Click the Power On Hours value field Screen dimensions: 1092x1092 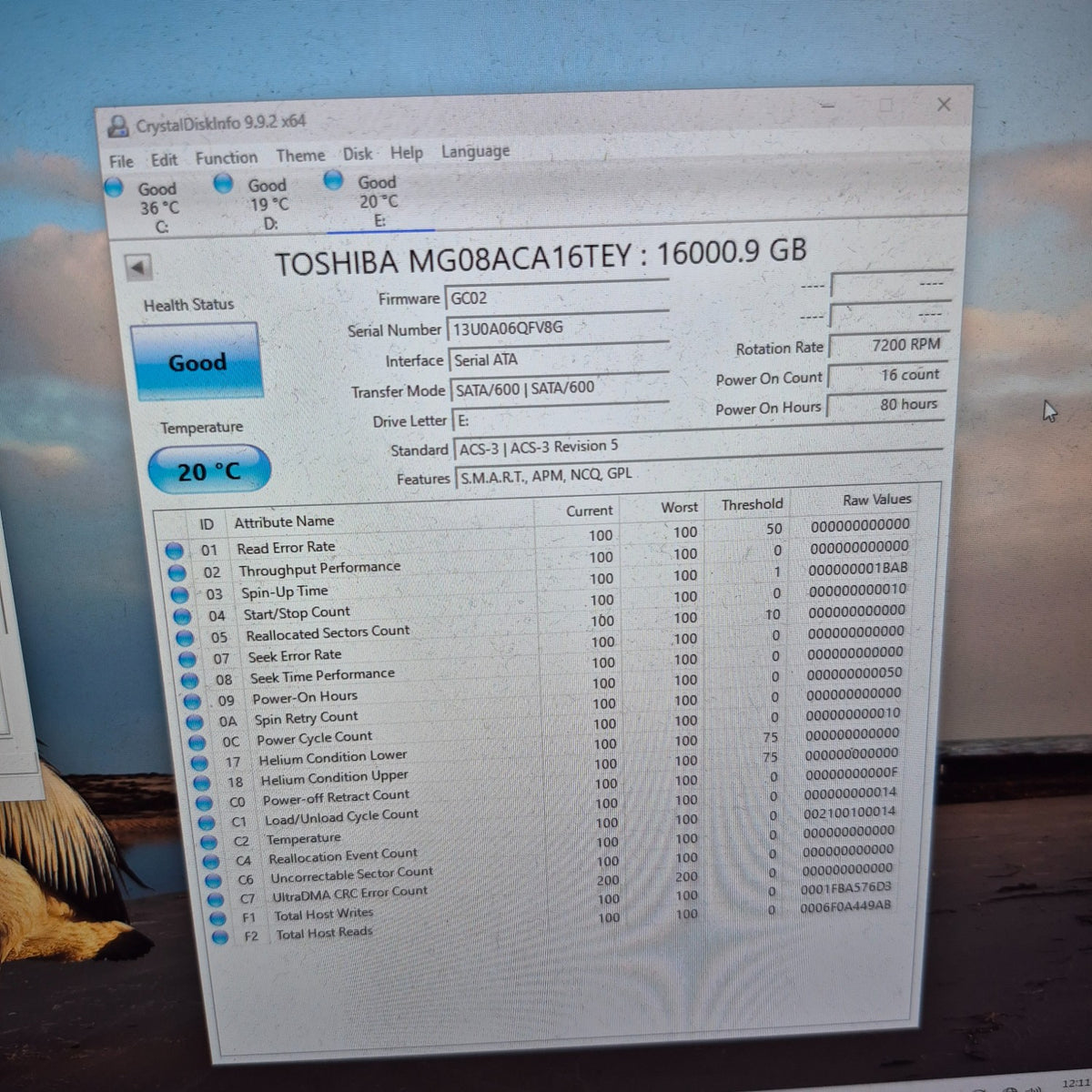pyautogui.click(x=885, y=404)
